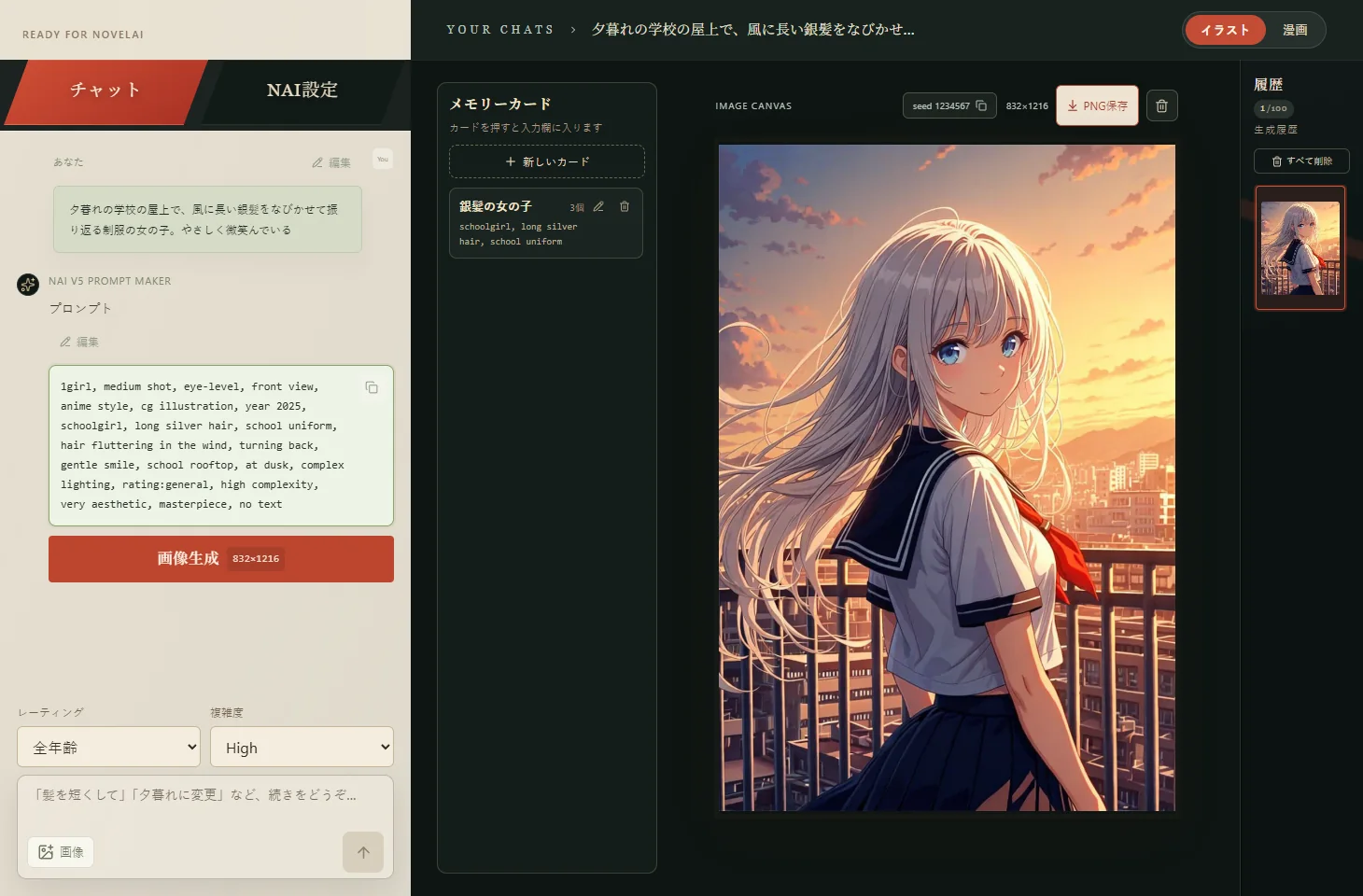Select the 銀髪の女の子 memory card
The height and width of the screenshot is (896, 1363).
[x=546, y=223]
